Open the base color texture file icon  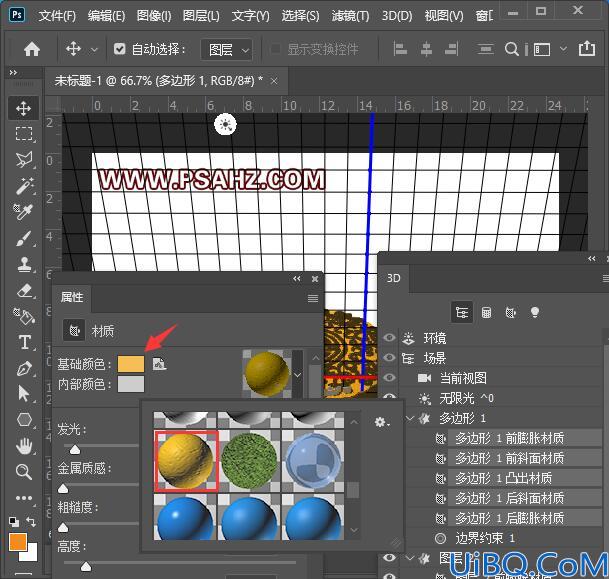click(x=159, y=364)
